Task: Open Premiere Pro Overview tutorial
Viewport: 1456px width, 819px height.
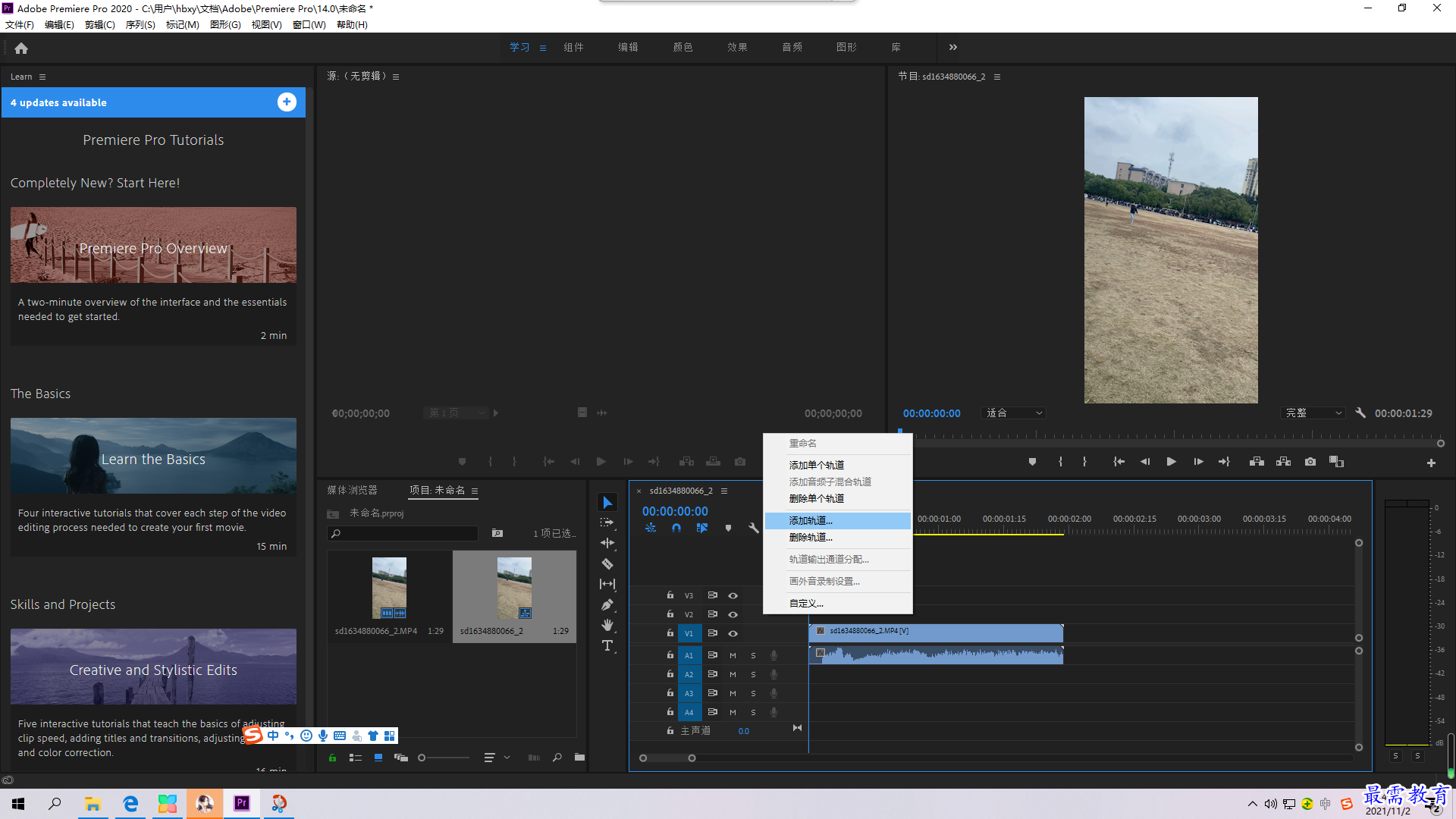Action: point(153,246)
